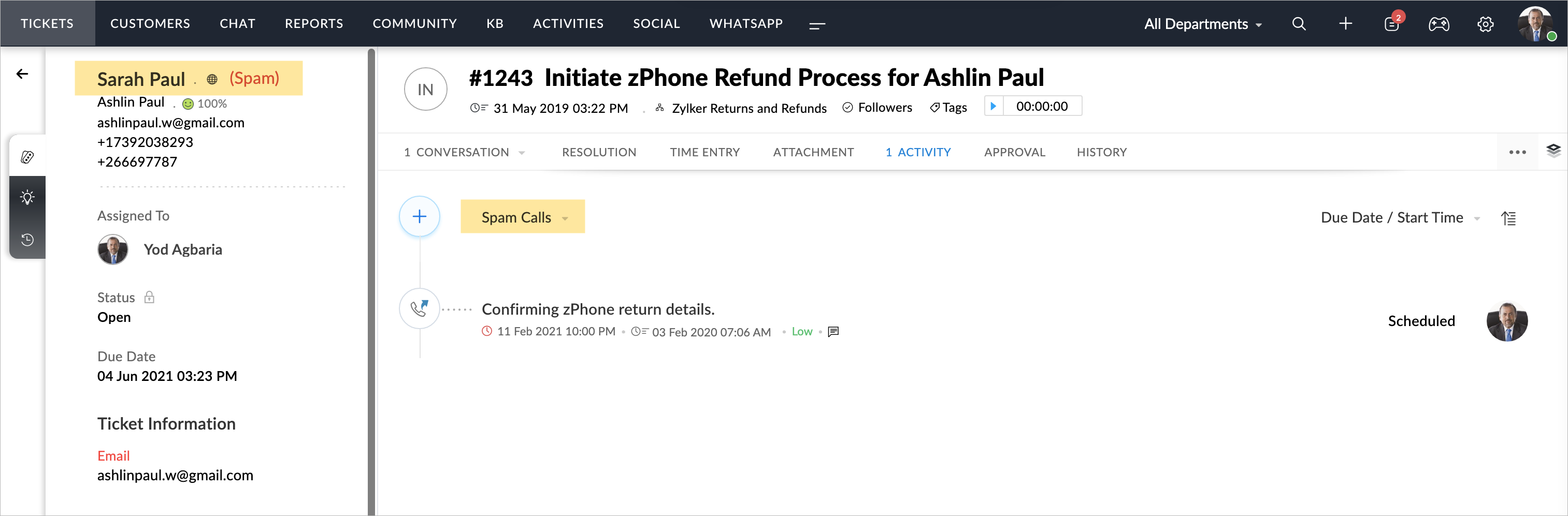Click the gamescope controller icon
Viewport: 1568px width, 516px height.
(1438, 24)
